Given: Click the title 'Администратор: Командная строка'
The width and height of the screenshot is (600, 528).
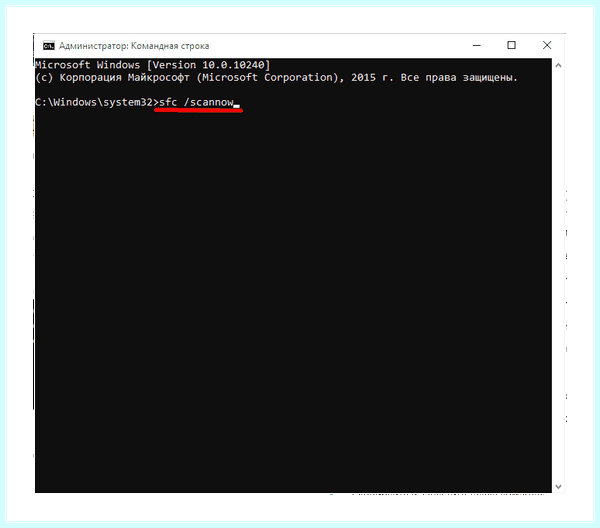Looking at the screenshot, I should click(x=134, y=46).
